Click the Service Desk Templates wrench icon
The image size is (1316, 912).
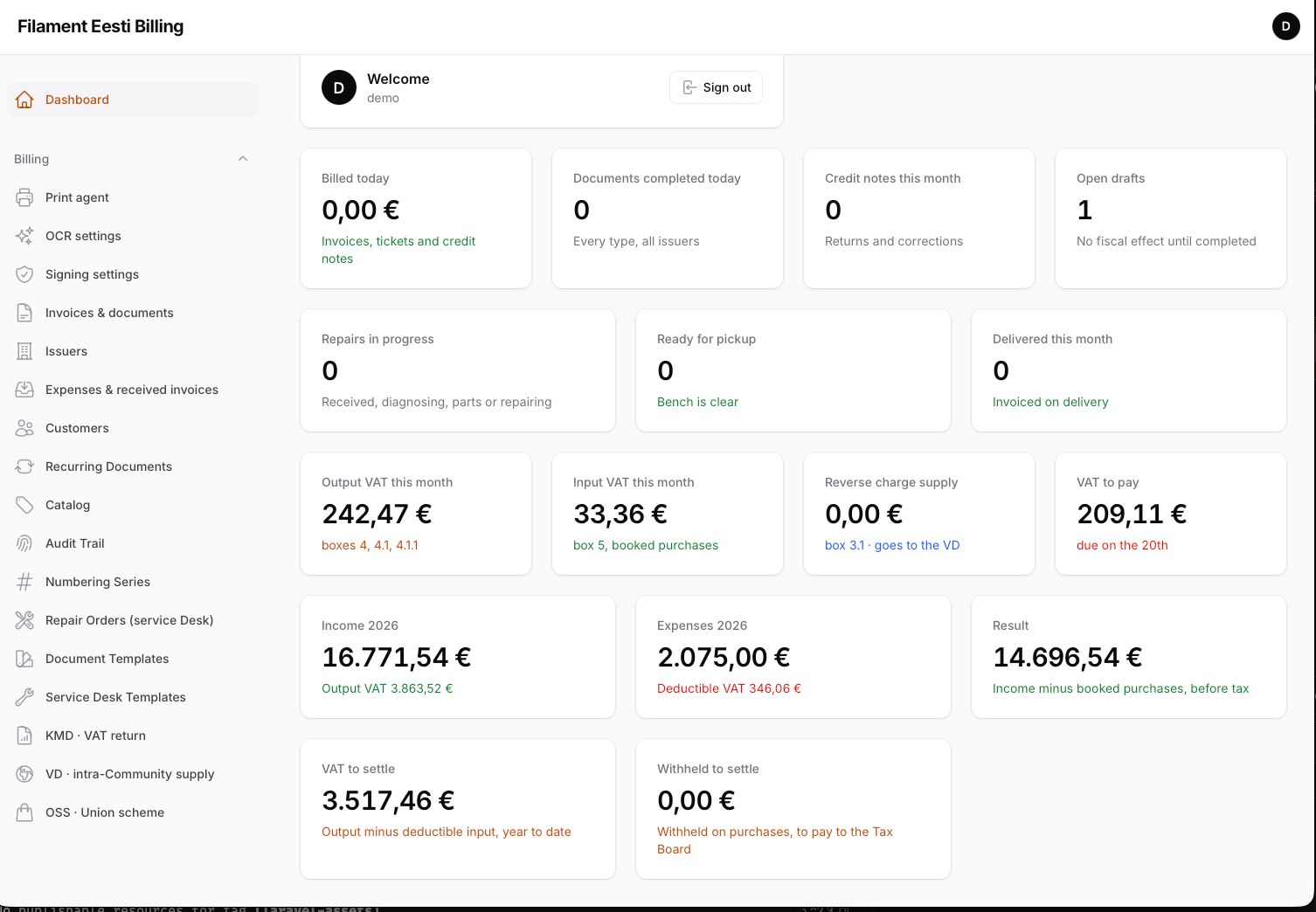(x=24, y=697)
